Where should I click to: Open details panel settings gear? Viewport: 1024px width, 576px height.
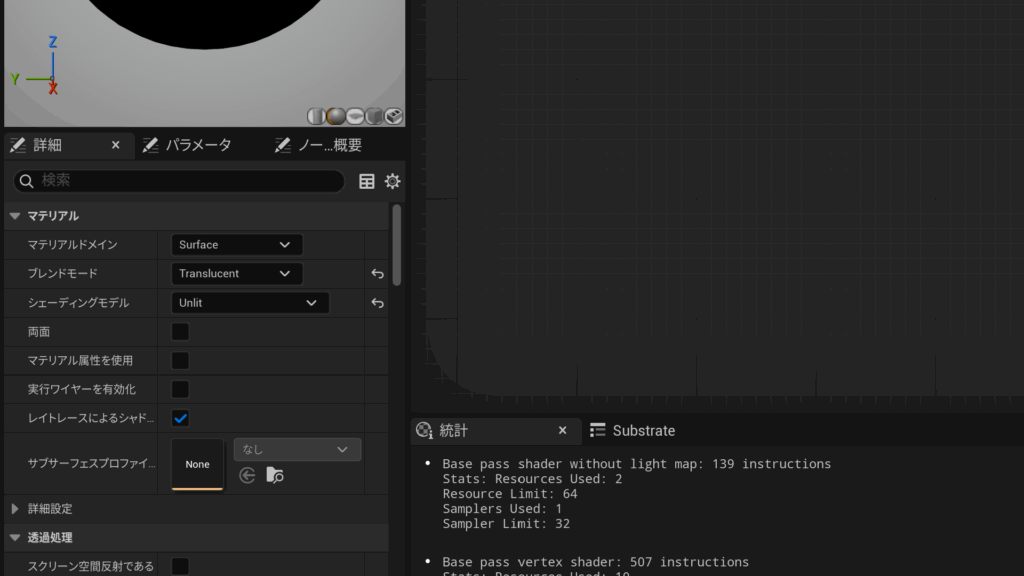pos(392,181)
